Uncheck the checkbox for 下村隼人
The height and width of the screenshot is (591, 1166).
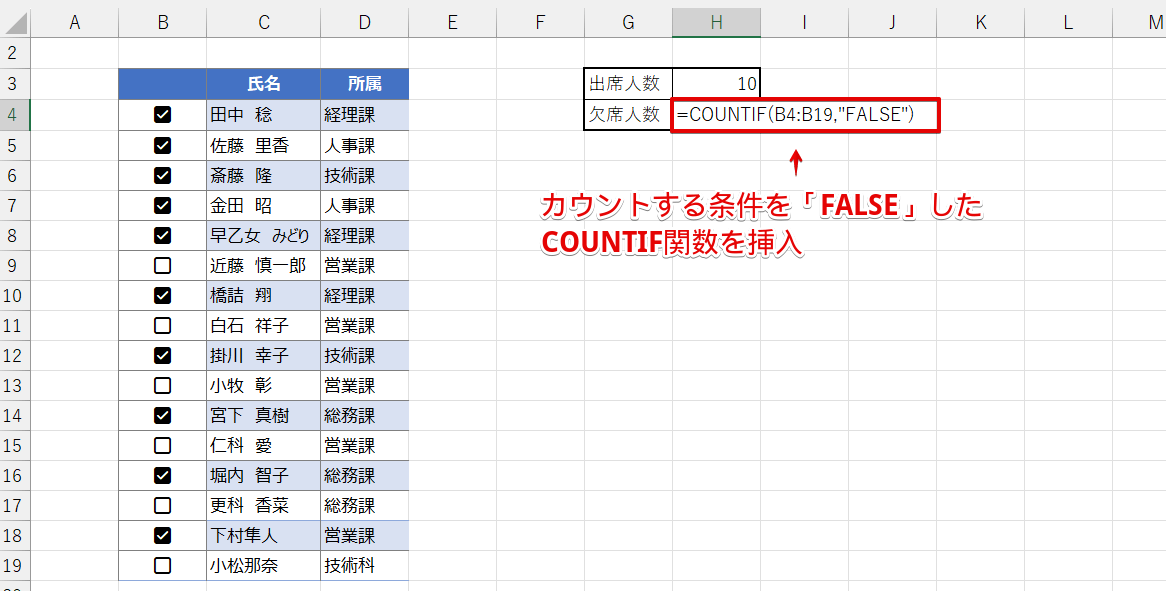162,535
